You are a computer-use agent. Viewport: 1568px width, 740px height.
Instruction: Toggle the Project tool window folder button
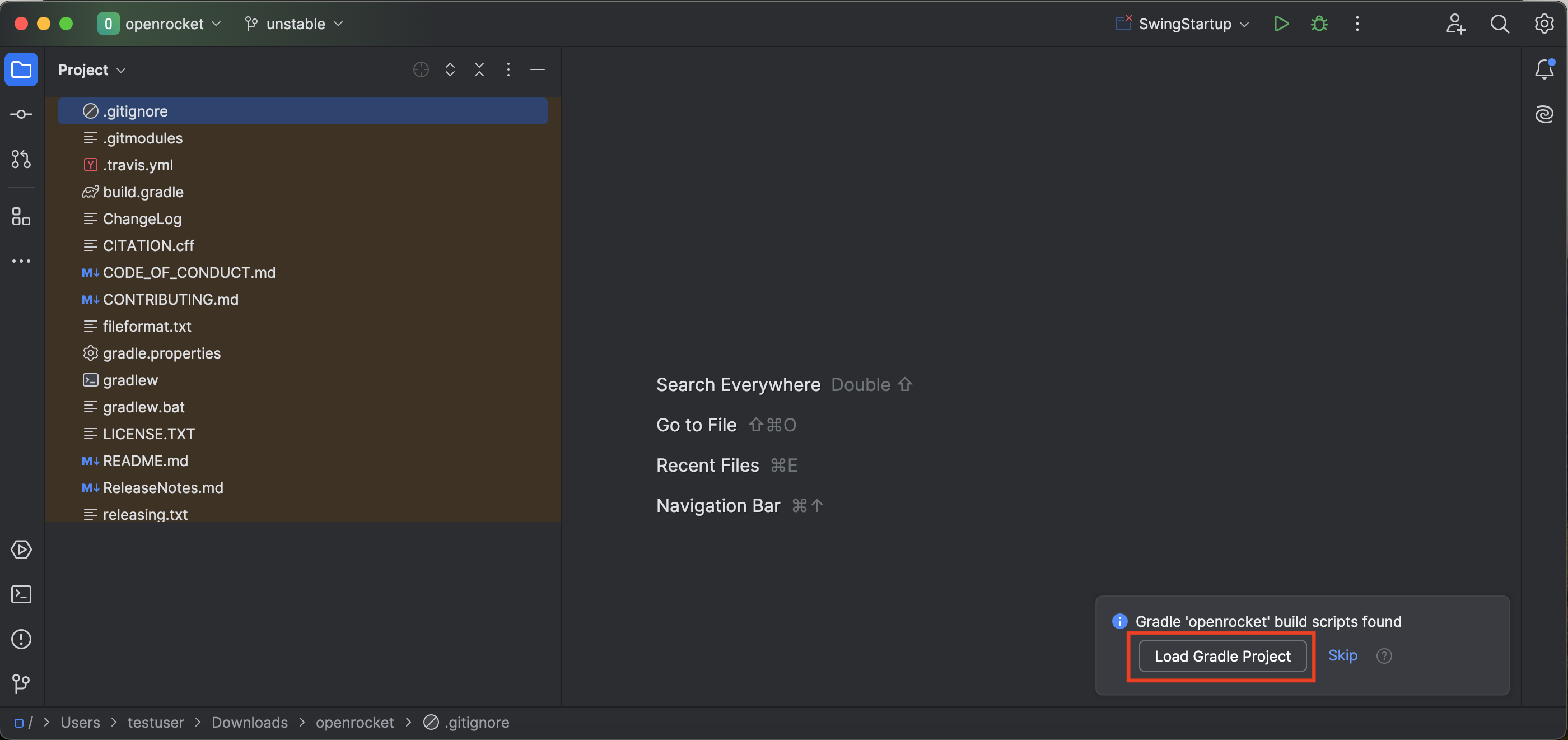click(x=21, y=69)
